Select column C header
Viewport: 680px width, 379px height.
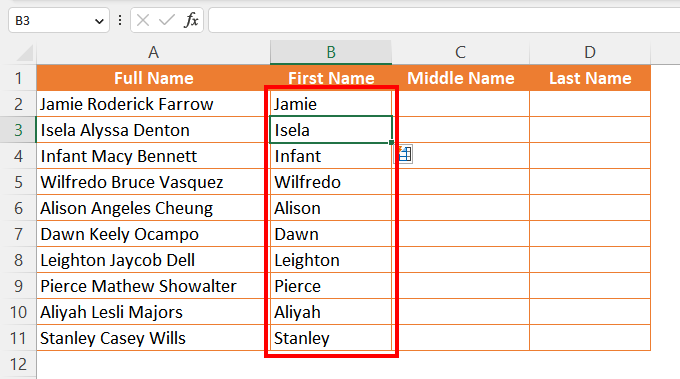(x=460, y=52)
